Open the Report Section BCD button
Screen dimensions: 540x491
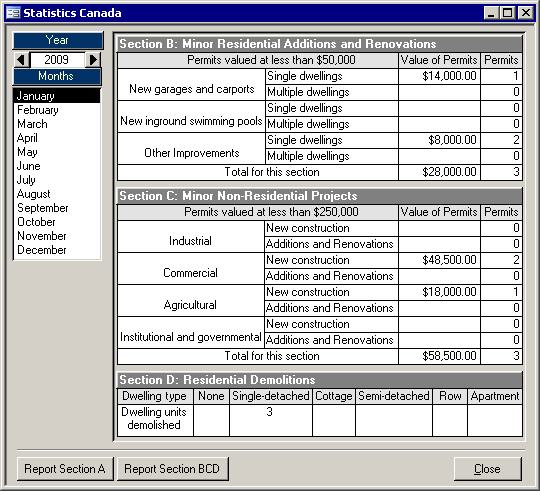tap(172, 469)
